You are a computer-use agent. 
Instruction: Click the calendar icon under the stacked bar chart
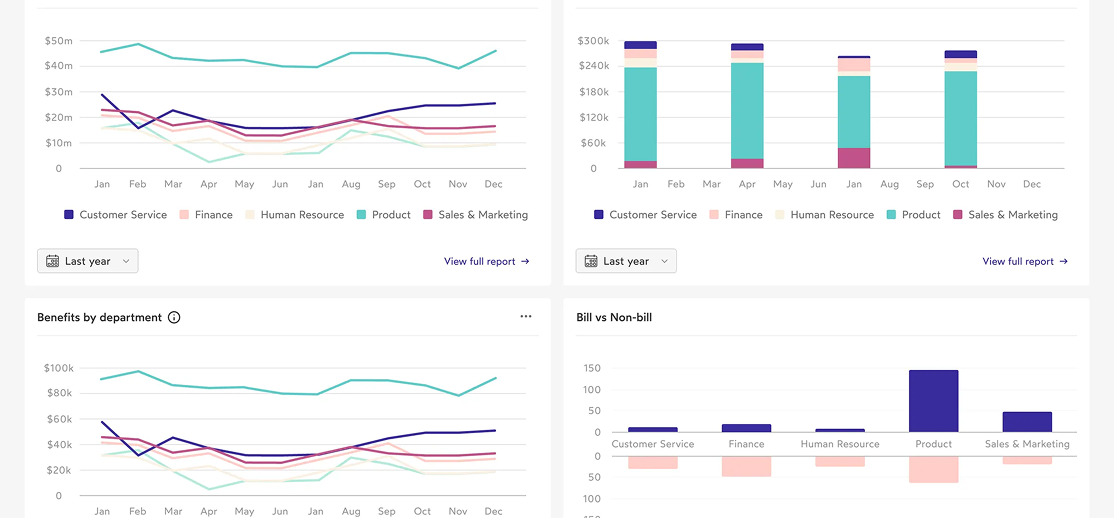tap(590, 261)
